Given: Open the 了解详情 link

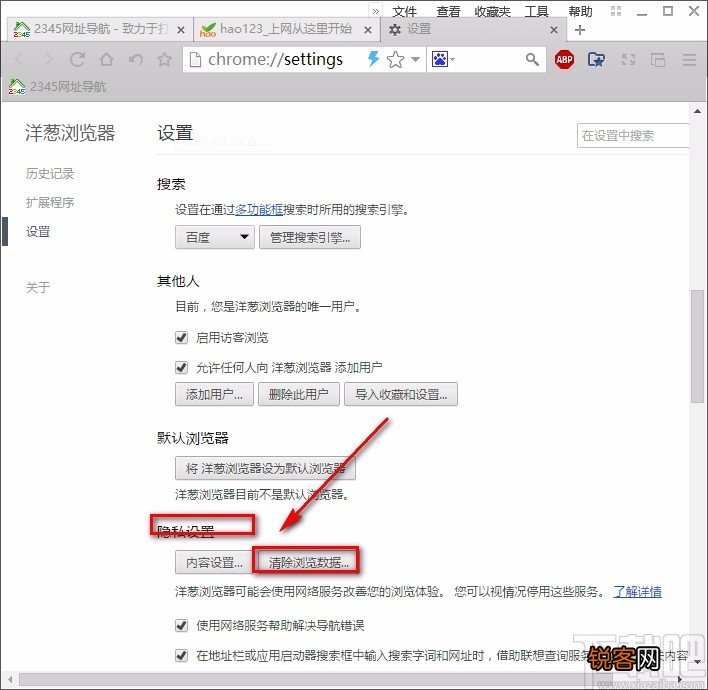Looking at the screenshot, I should click(637, 592).
